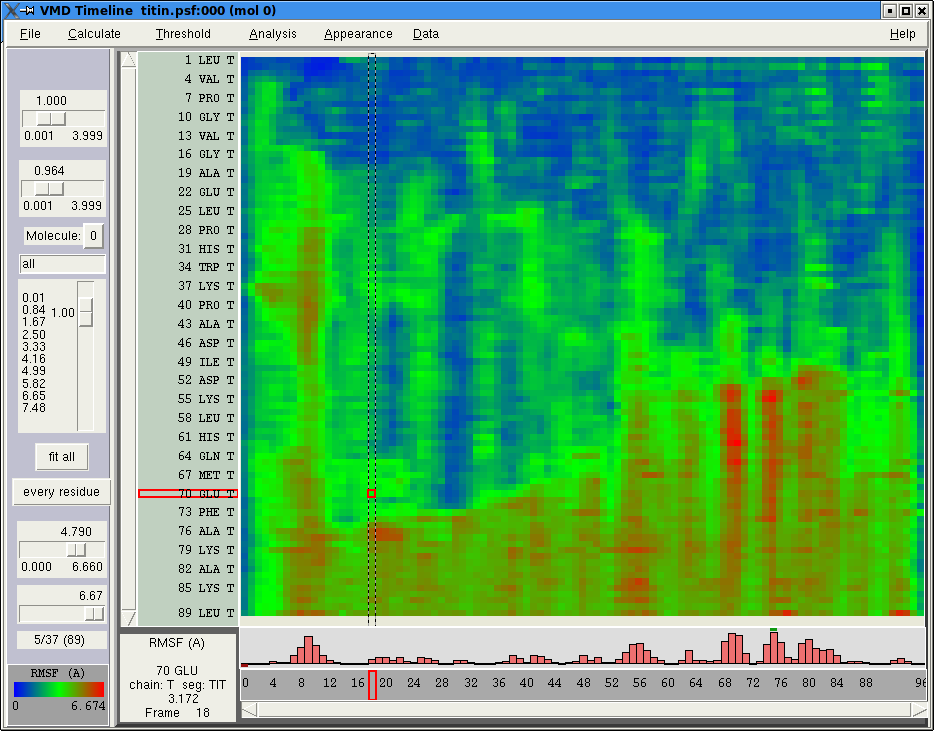Open the Threshold menu
Screen dimensions: 934x731
183,34
